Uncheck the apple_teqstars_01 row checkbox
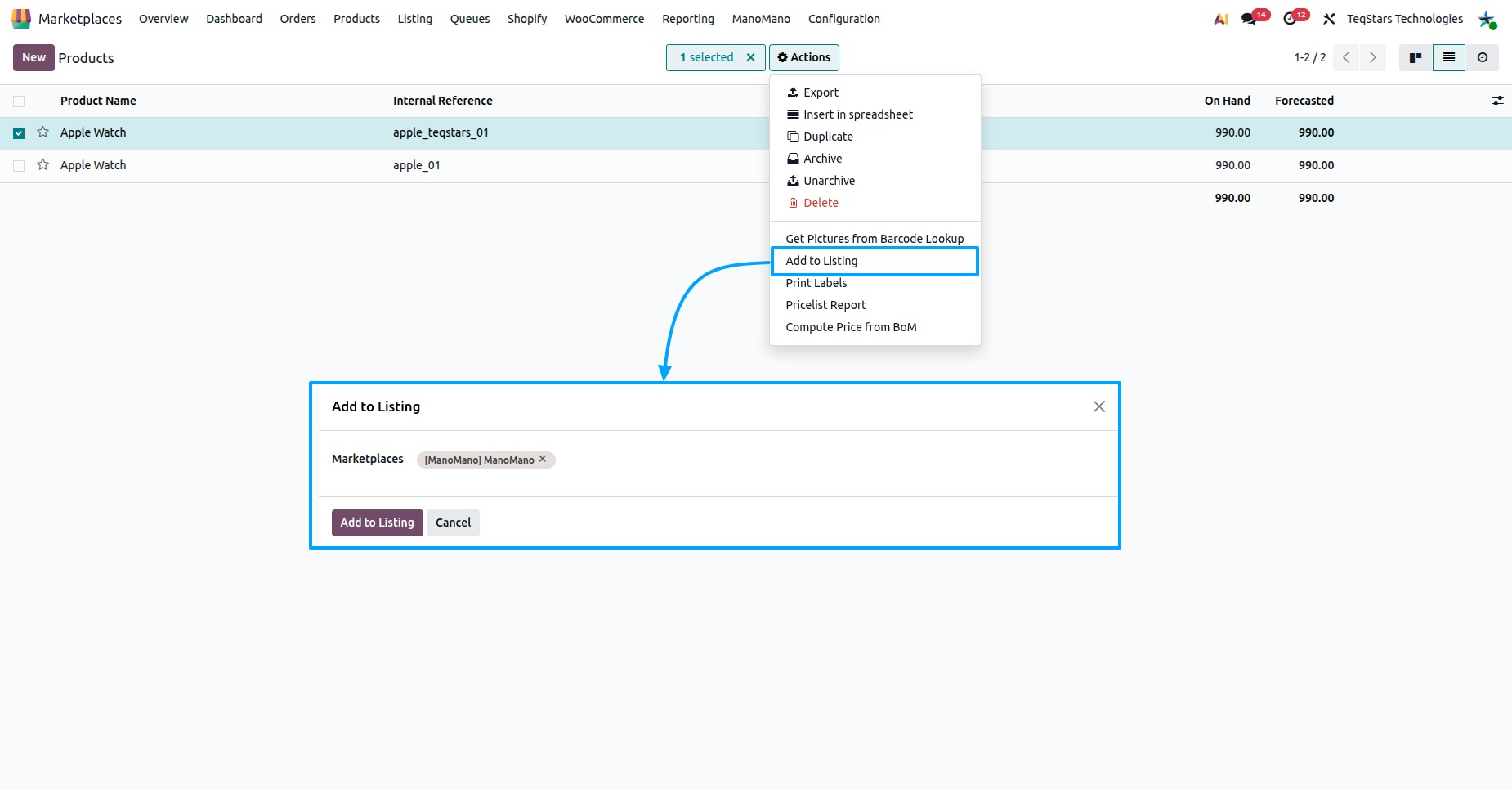Image resolution: width=1512 pixels, height=790 pixels. [19, 133]
